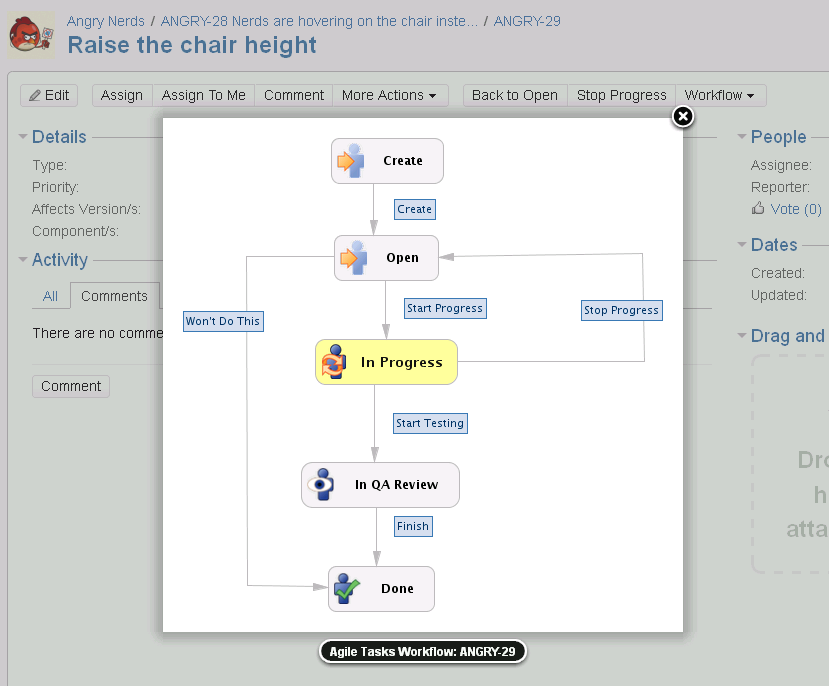Click the Vote thumbs-up icon
Screen dimensions: 829x686
click(758, 208)
